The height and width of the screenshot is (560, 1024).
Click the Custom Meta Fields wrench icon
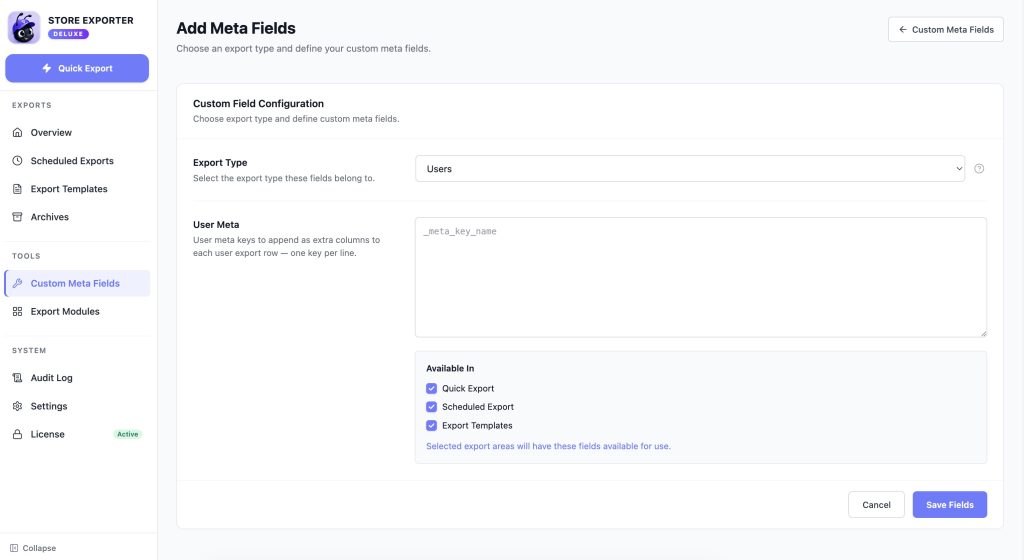pos(18,283)
